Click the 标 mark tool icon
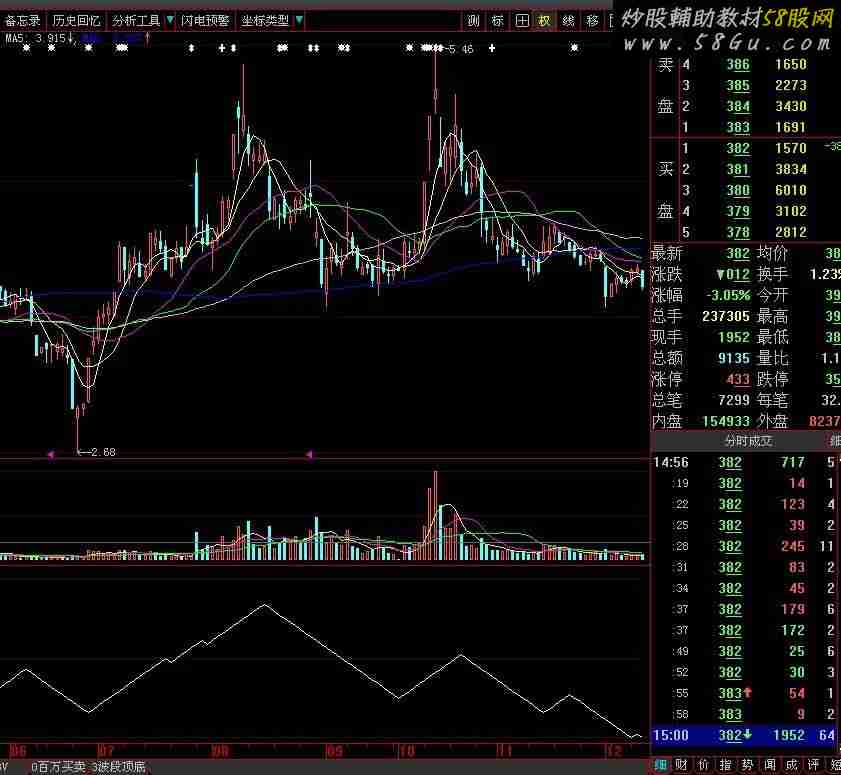The image size is (841, 775). point(497,20)
